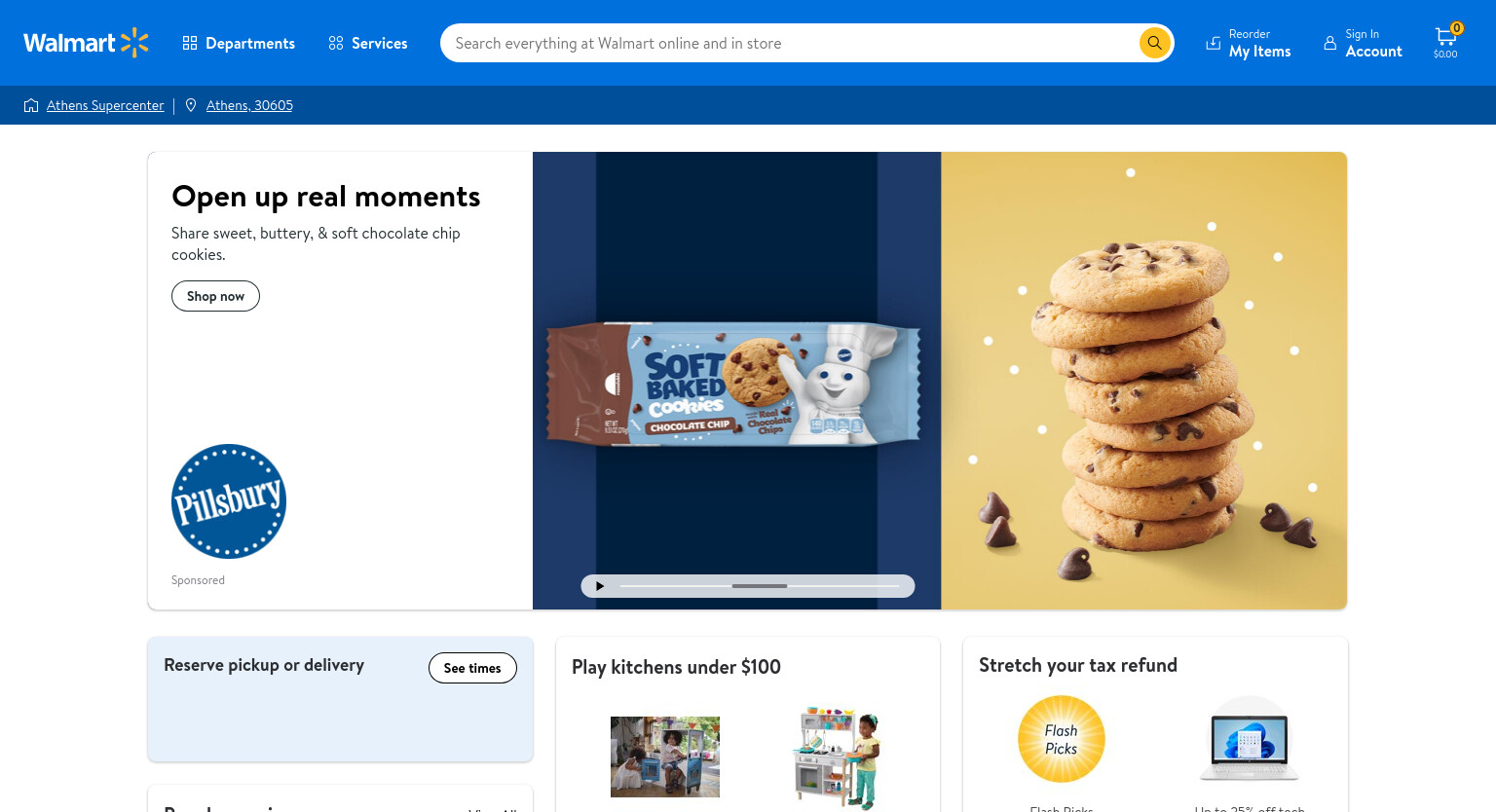Click the Shop now button
The width and height of the screenshot is (1496, 812).
(215, 296)
